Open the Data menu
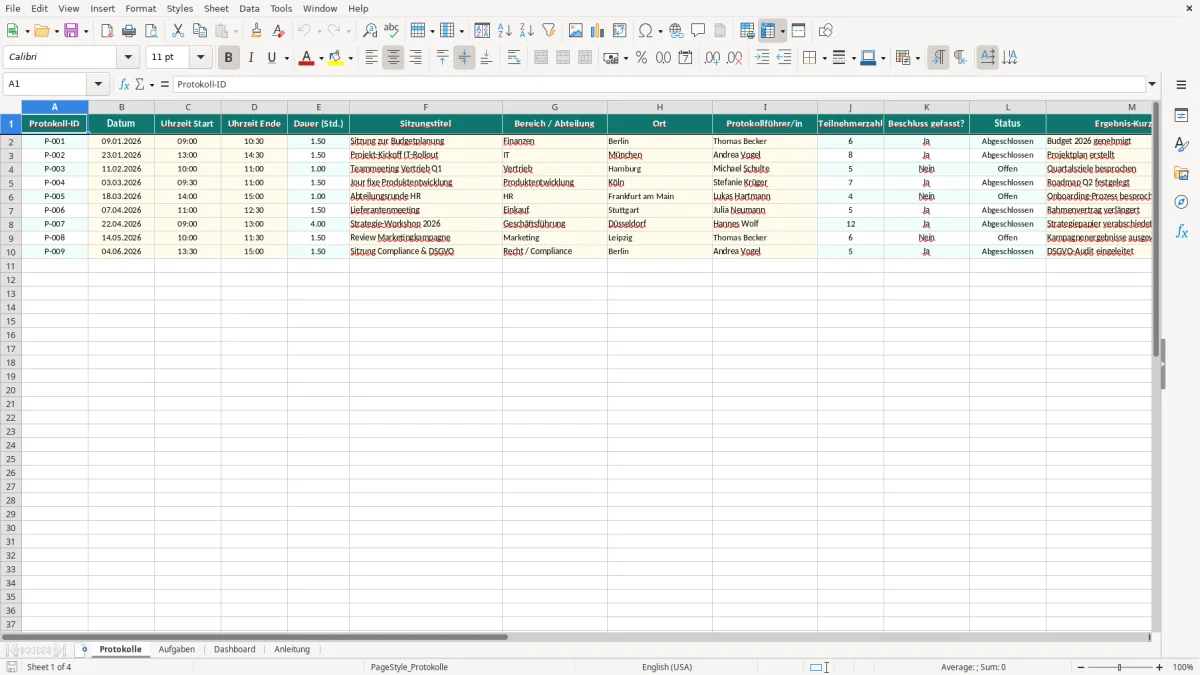The width and height of the screenshot is (1200, 675). tap(249, 8)
